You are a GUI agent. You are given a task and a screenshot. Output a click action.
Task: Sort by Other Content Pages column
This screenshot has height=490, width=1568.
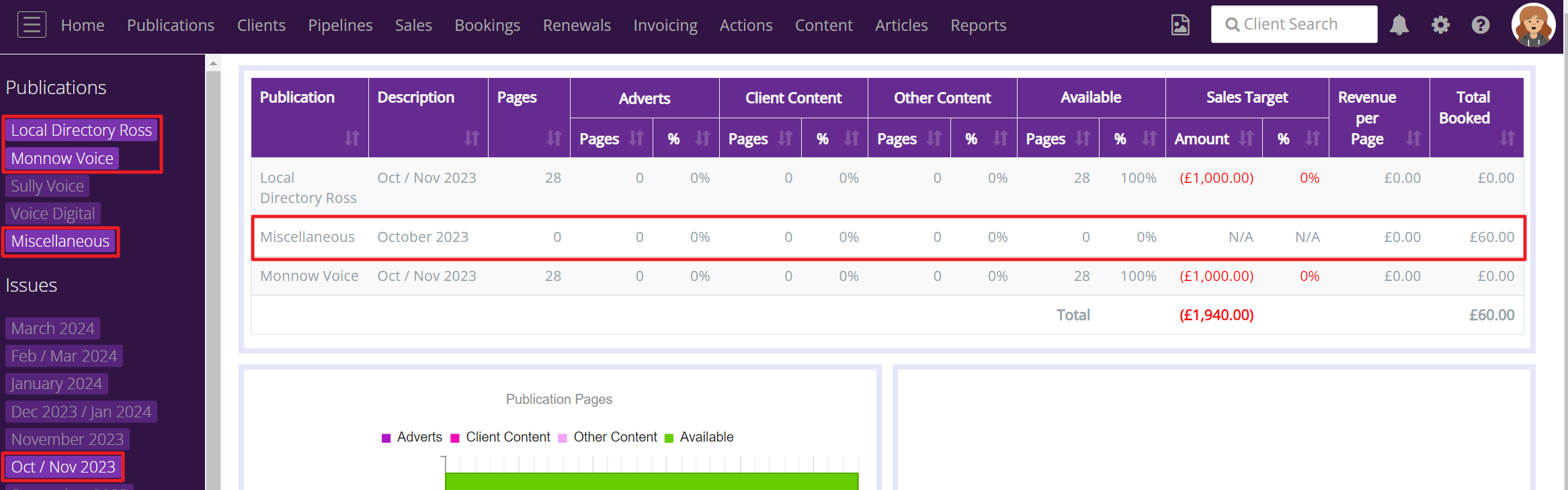[934, 138]
